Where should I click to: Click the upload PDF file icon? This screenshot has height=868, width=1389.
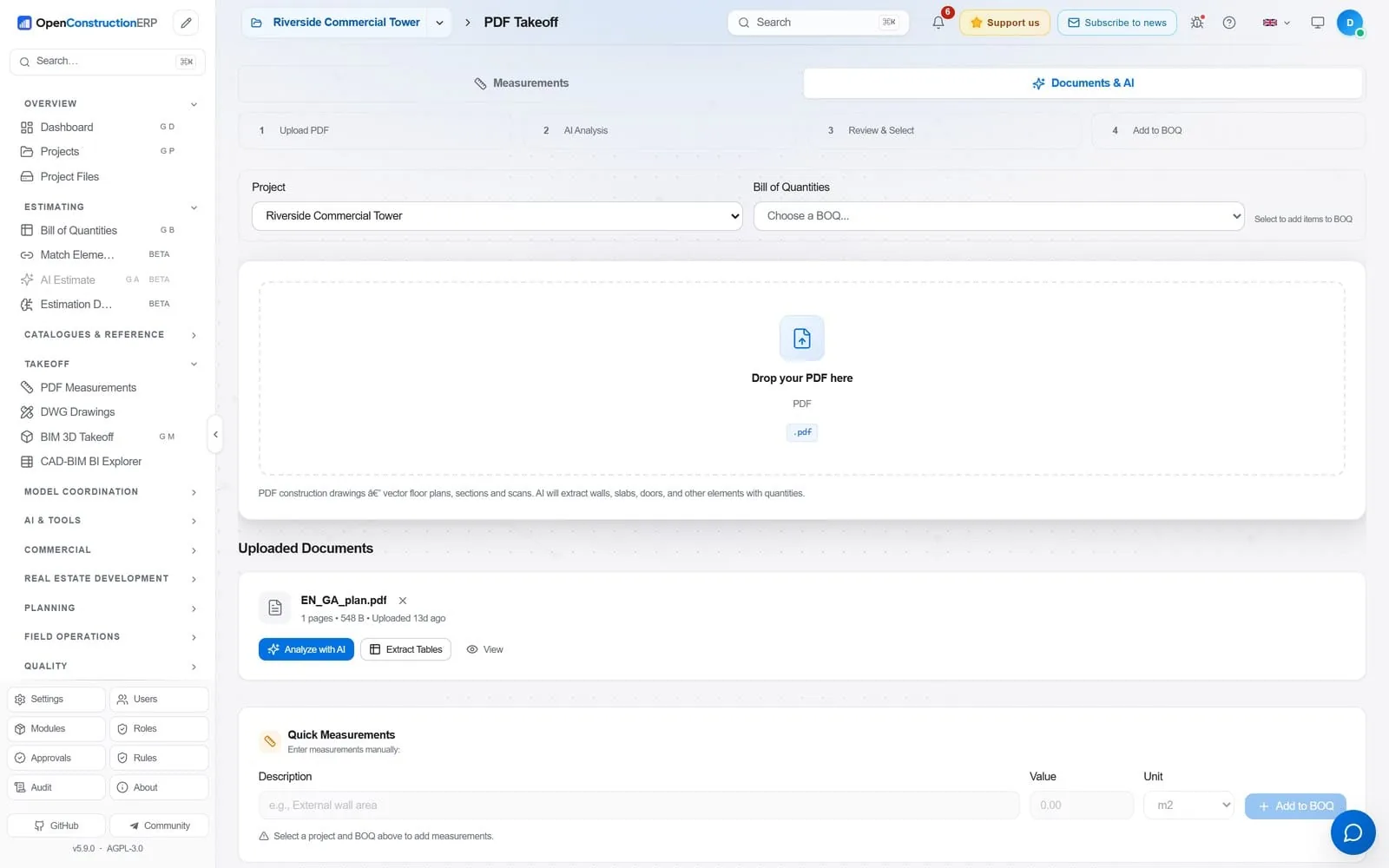(x=802, y=338)
